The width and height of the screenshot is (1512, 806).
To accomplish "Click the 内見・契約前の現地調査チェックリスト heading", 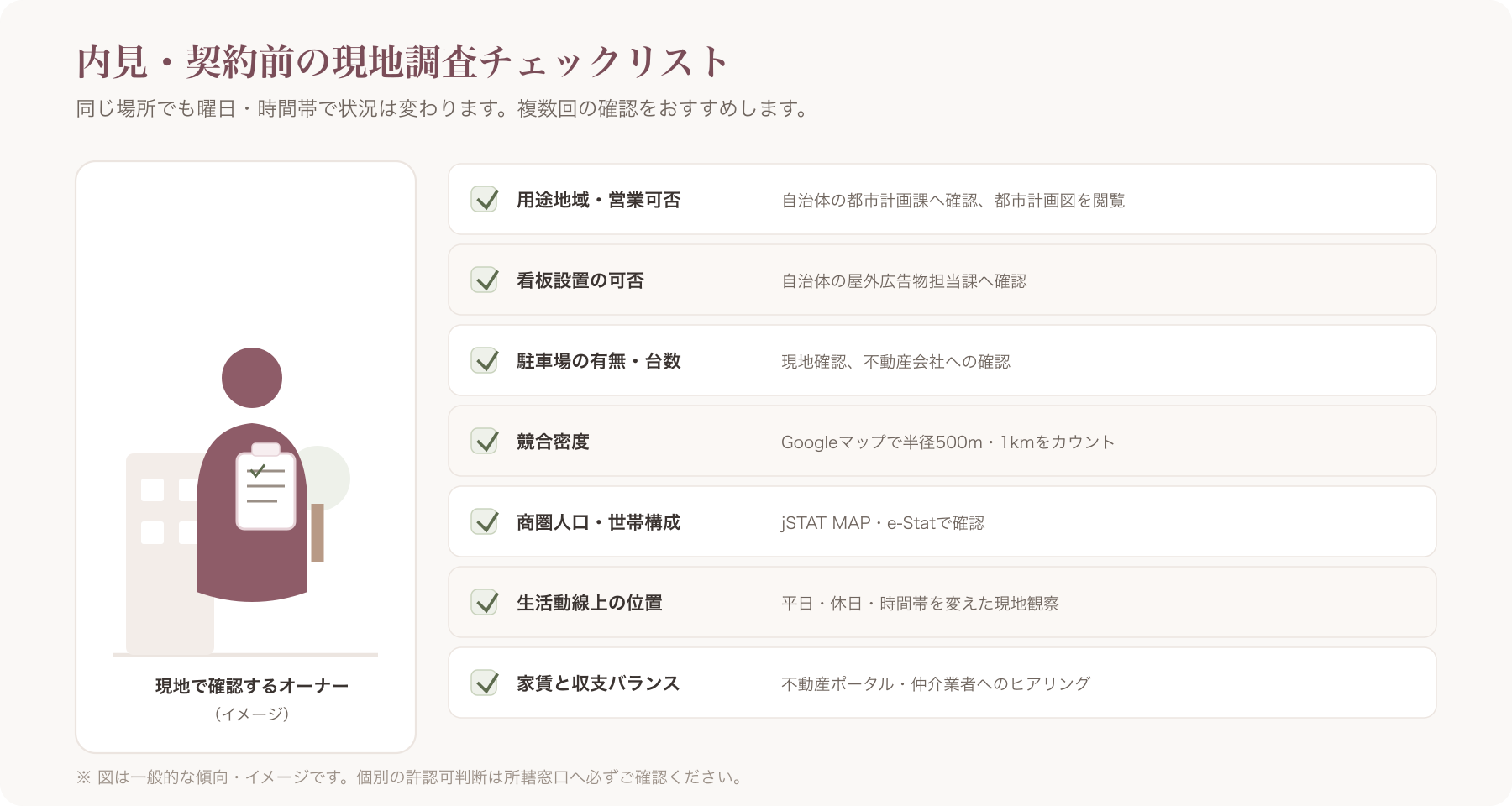I will coord(403,61).
